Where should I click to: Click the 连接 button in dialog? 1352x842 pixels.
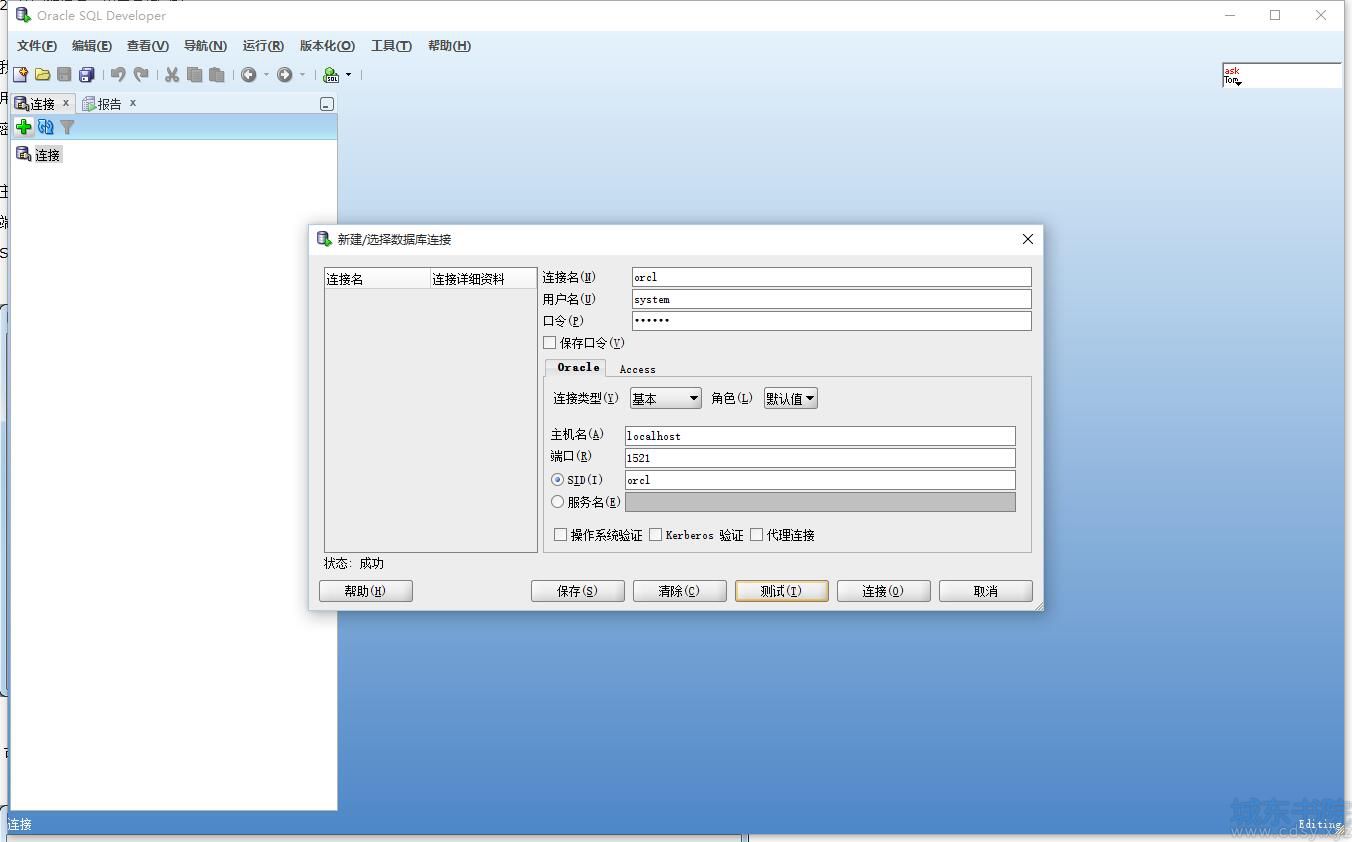click(x=883, y=591)
